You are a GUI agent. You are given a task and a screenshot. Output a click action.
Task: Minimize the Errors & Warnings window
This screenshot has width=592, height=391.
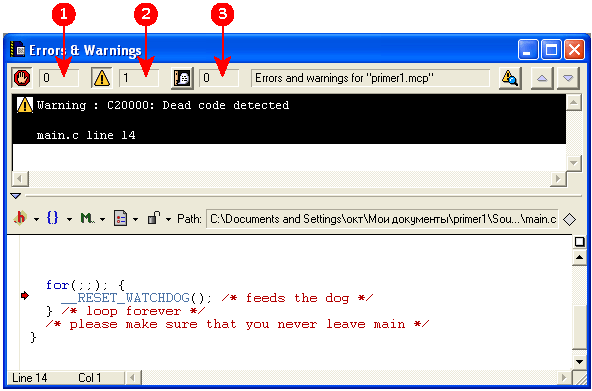tap(527, 50)
